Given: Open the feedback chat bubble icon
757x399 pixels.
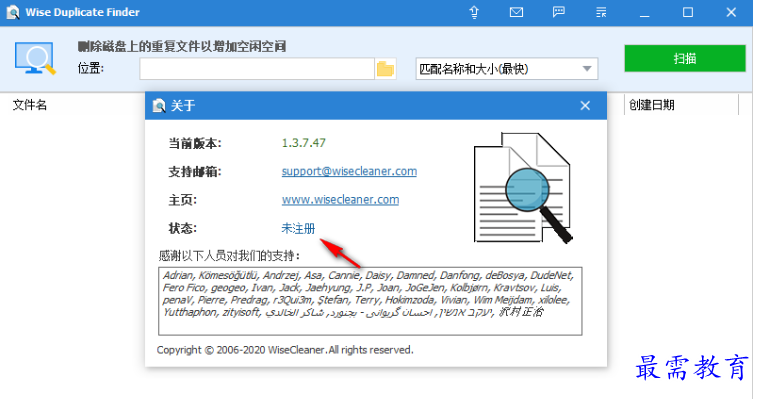Looking at the screenshot, I should 559,12.
